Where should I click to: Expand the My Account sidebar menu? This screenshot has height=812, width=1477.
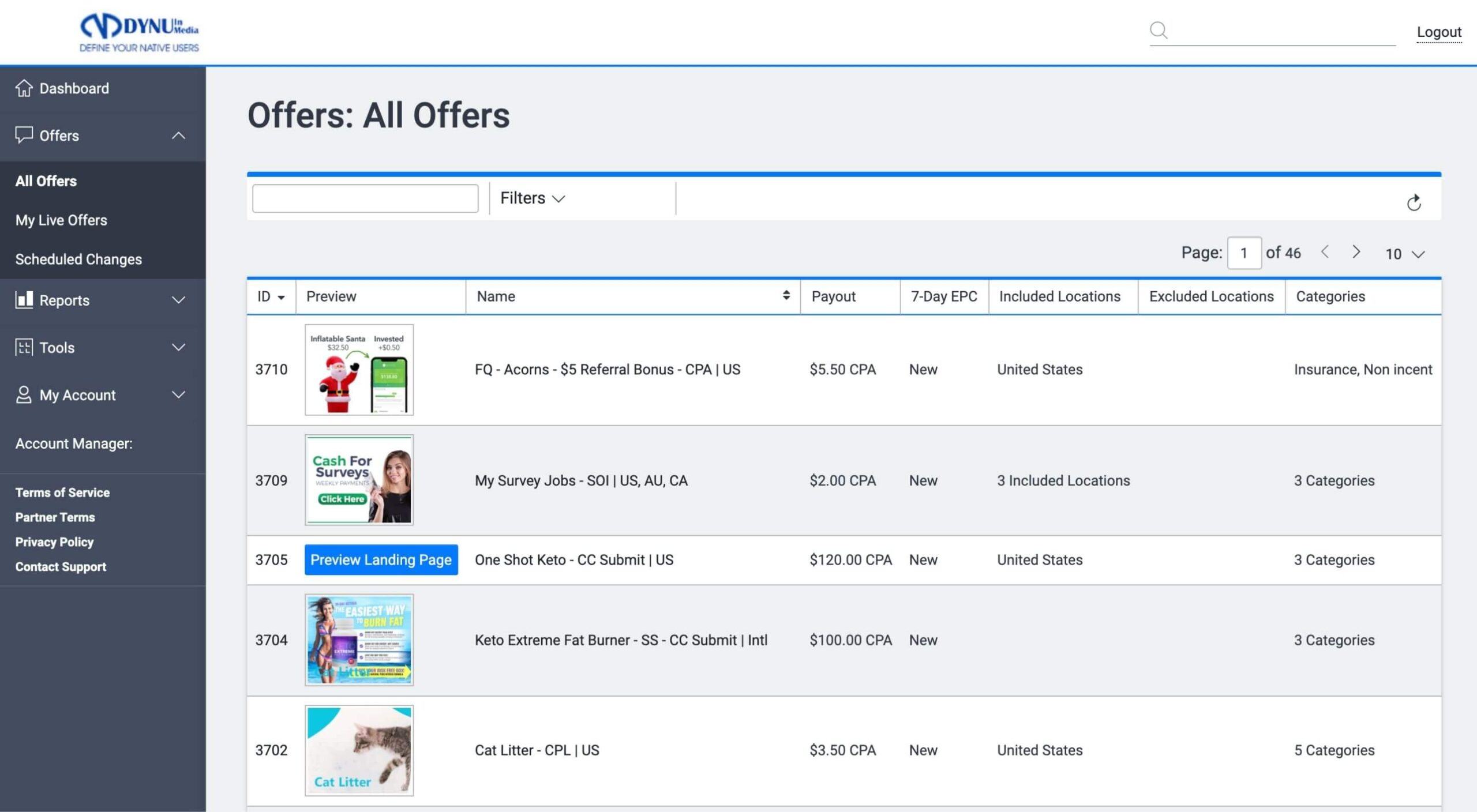click(x=178, y=395)
